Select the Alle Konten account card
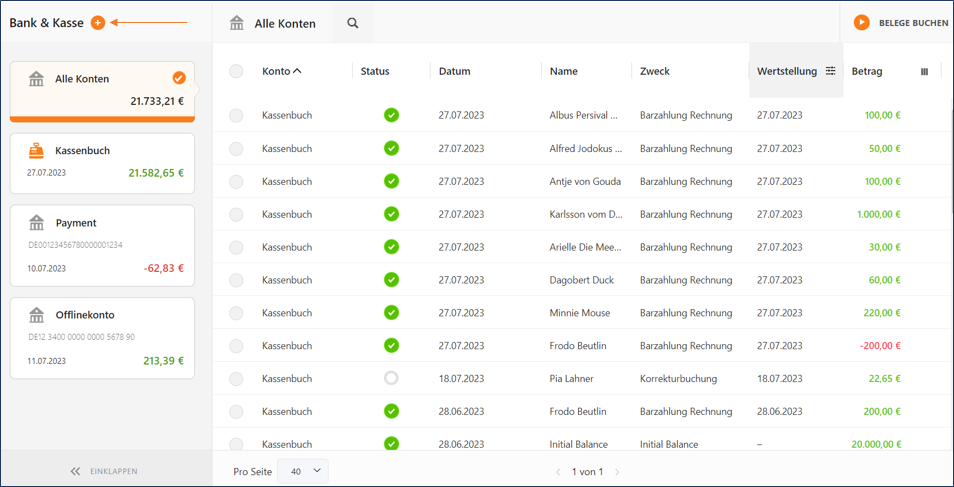954x487 pixels. coord(102,91)
